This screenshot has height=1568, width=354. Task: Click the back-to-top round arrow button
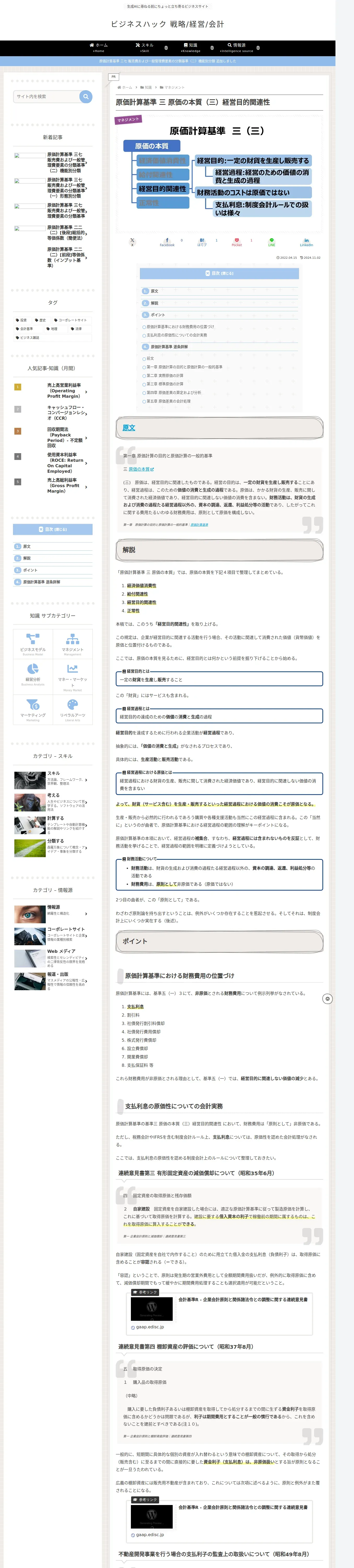(x=327, y=999)
